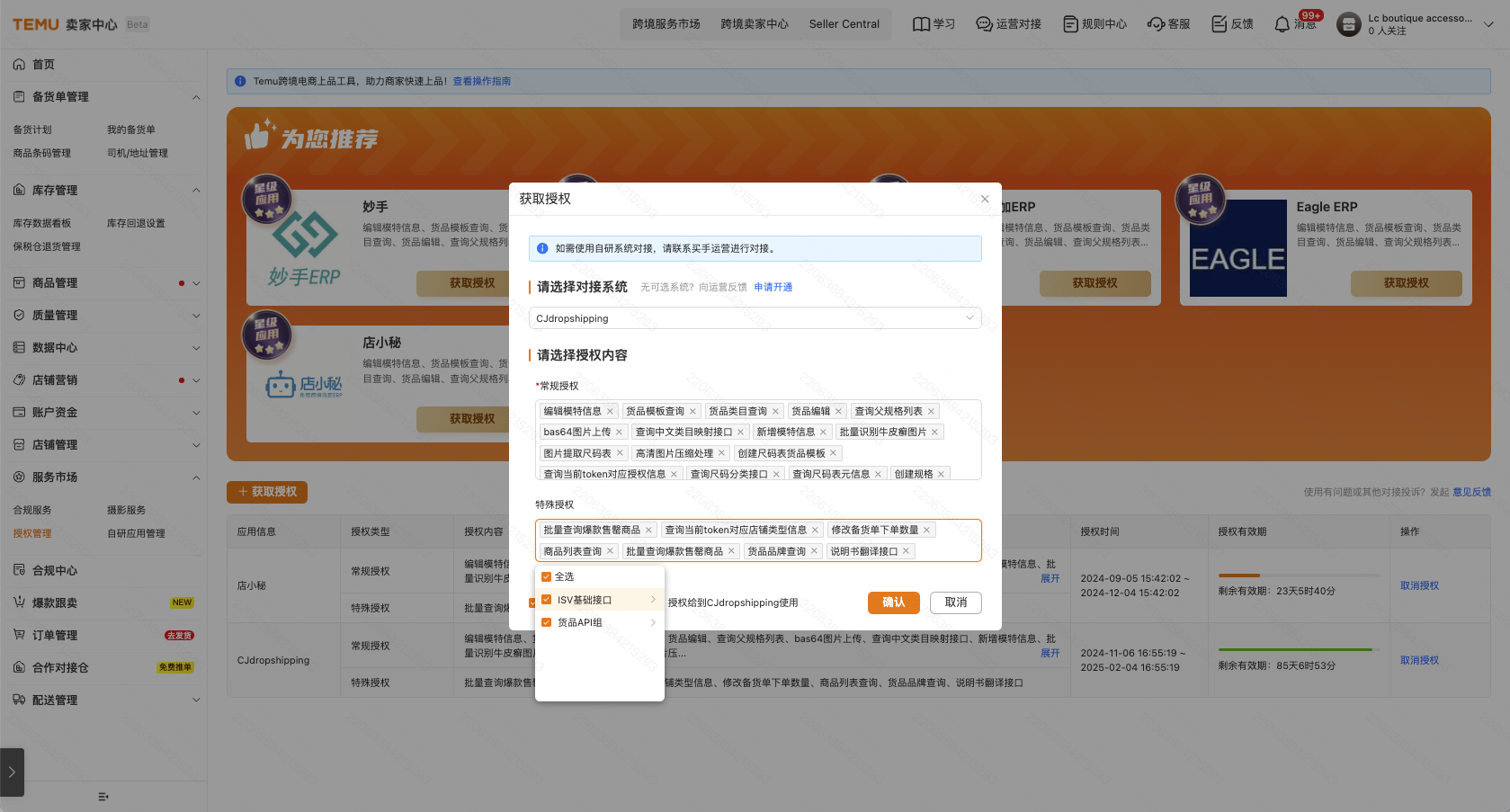Expand the 质量管理 sidebar section
The width and height of the screenshot is (1510, 812).
pos(196,316)
